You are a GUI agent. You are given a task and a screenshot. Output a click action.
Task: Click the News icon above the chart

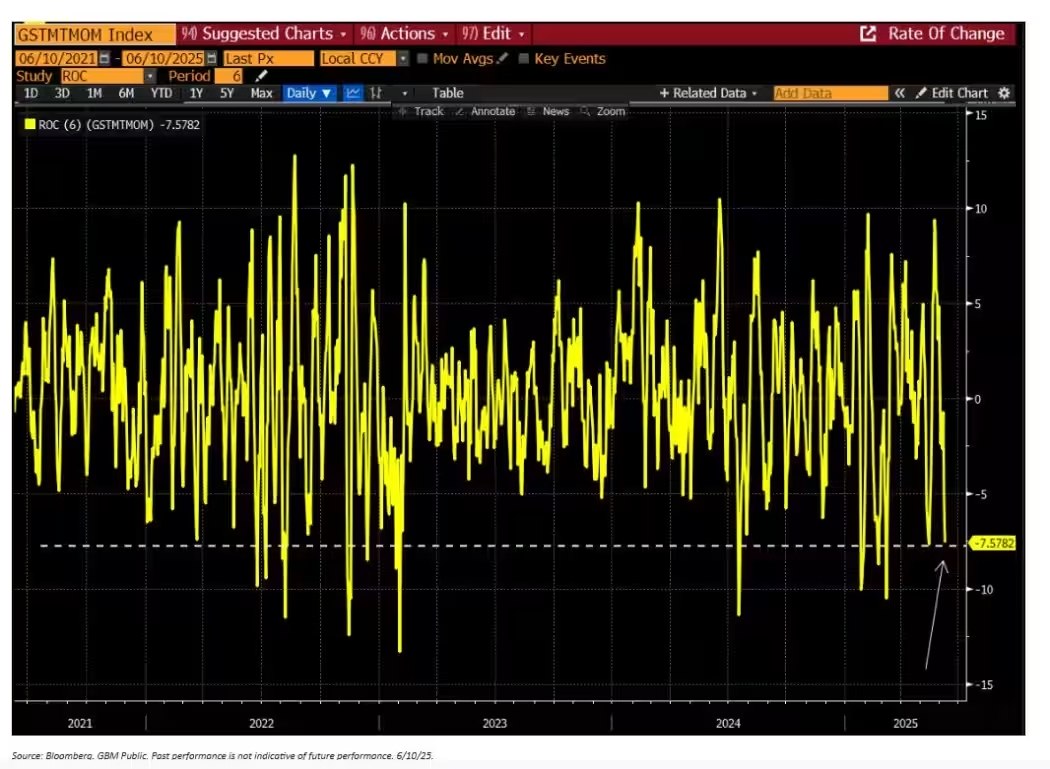(x=554, y=111)
